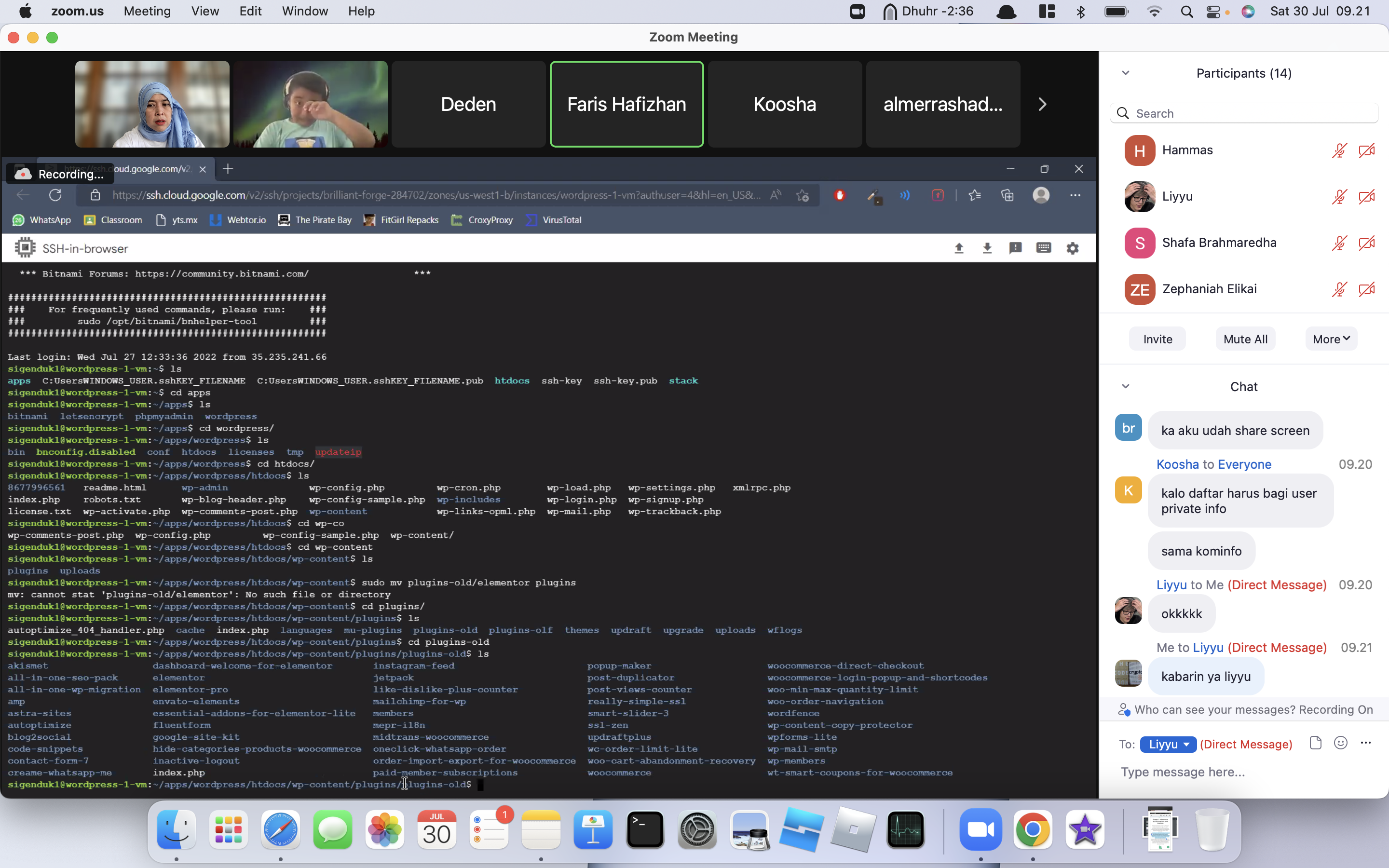Screen dimensions: 1389x868
Task: Open the More options dropdown in Participants
Action: pos(1331,338)
